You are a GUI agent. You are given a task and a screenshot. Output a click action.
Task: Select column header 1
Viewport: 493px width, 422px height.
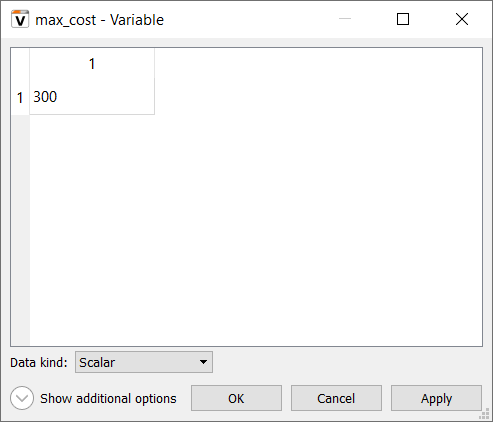coord(92,63)
